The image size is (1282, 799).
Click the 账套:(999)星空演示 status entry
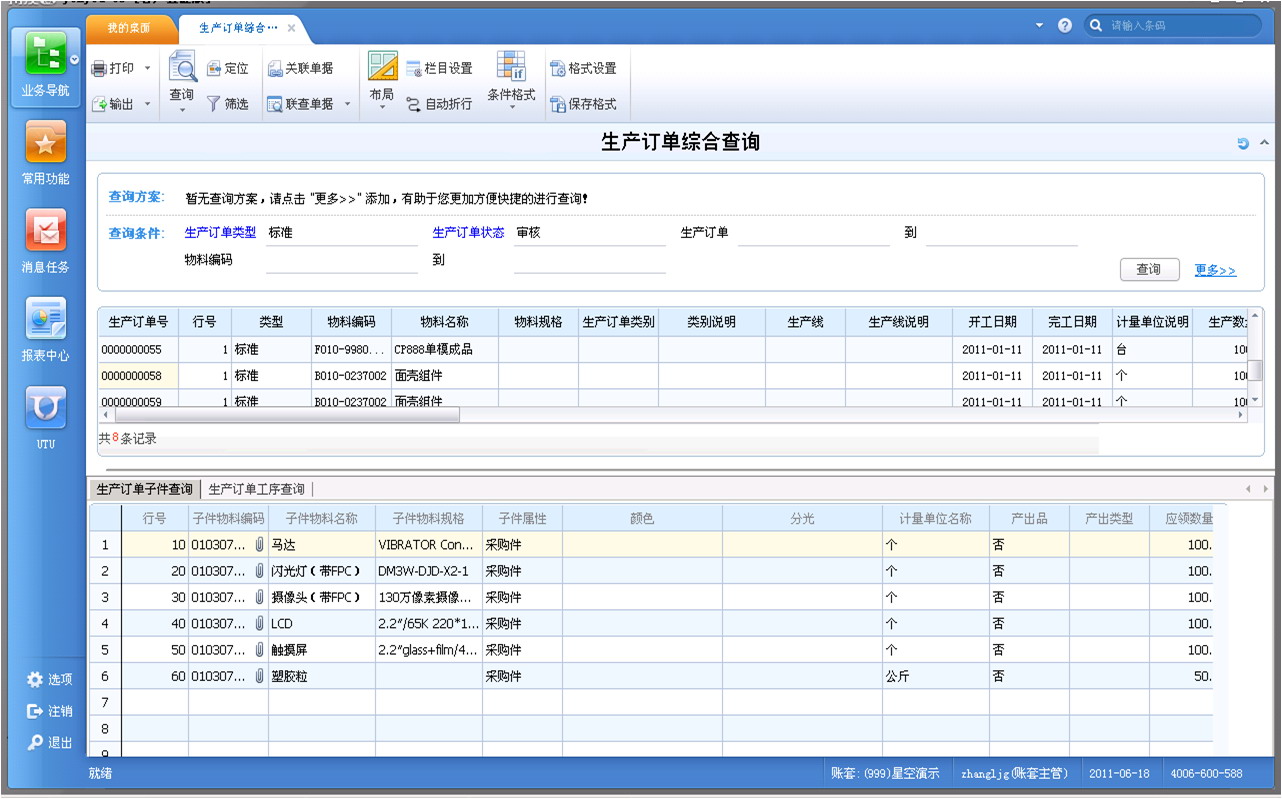(885, 774)
